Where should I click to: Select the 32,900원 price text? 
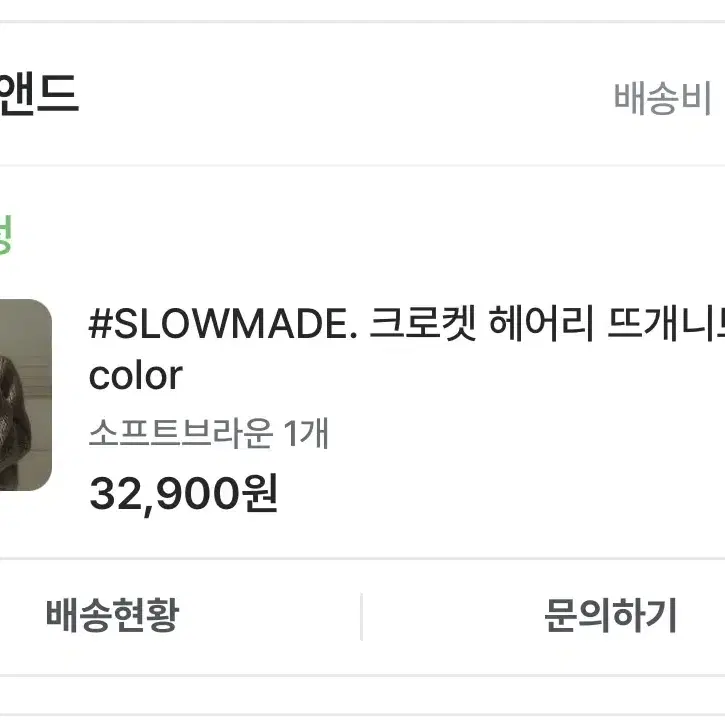click(x=184, y=494)
